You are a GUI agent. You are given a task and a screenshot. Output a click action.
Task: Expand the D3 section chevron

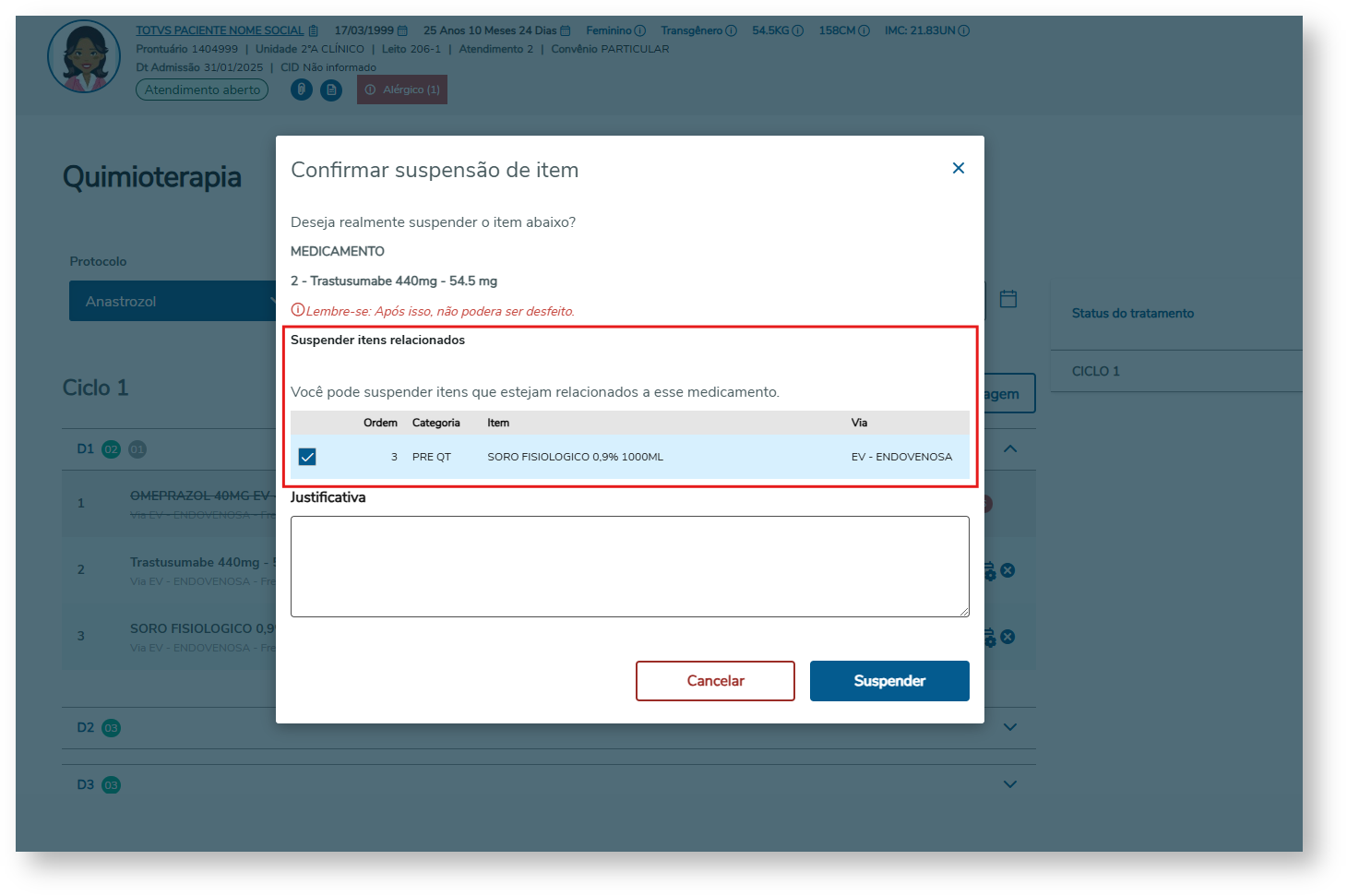coord(1010,784)
